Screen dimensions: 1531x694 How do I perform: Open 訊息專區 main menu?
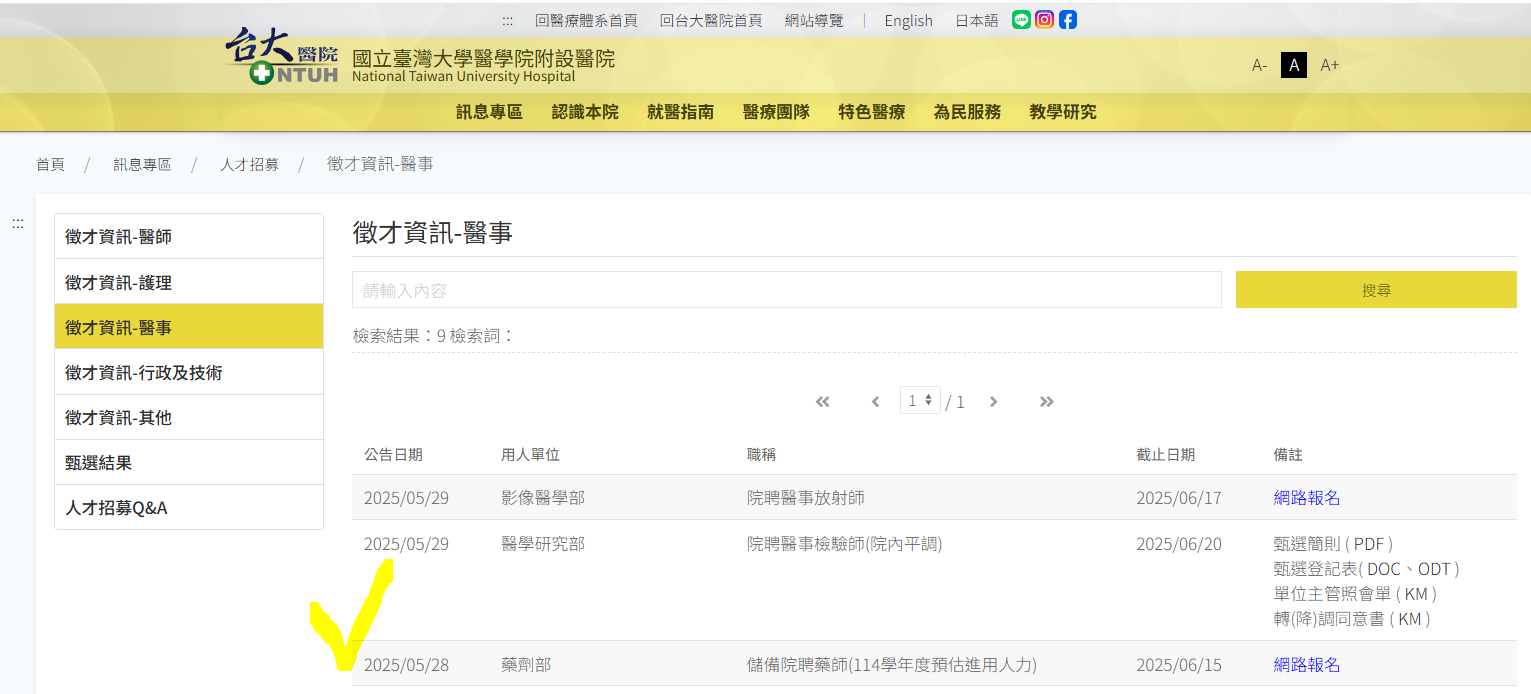[x=489, y=112]
